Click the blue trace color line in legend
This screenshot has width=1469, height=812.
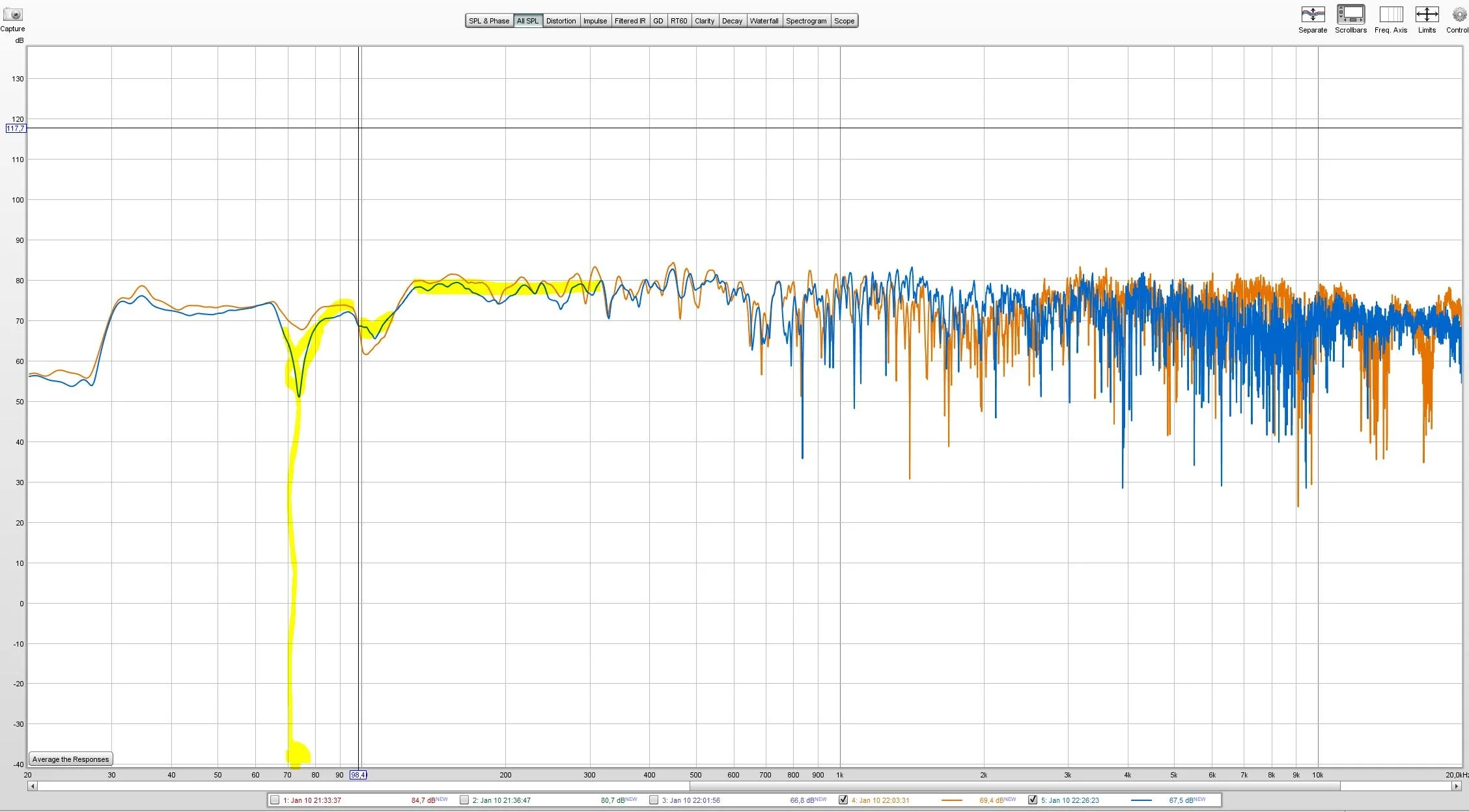tap(1141, 800)
